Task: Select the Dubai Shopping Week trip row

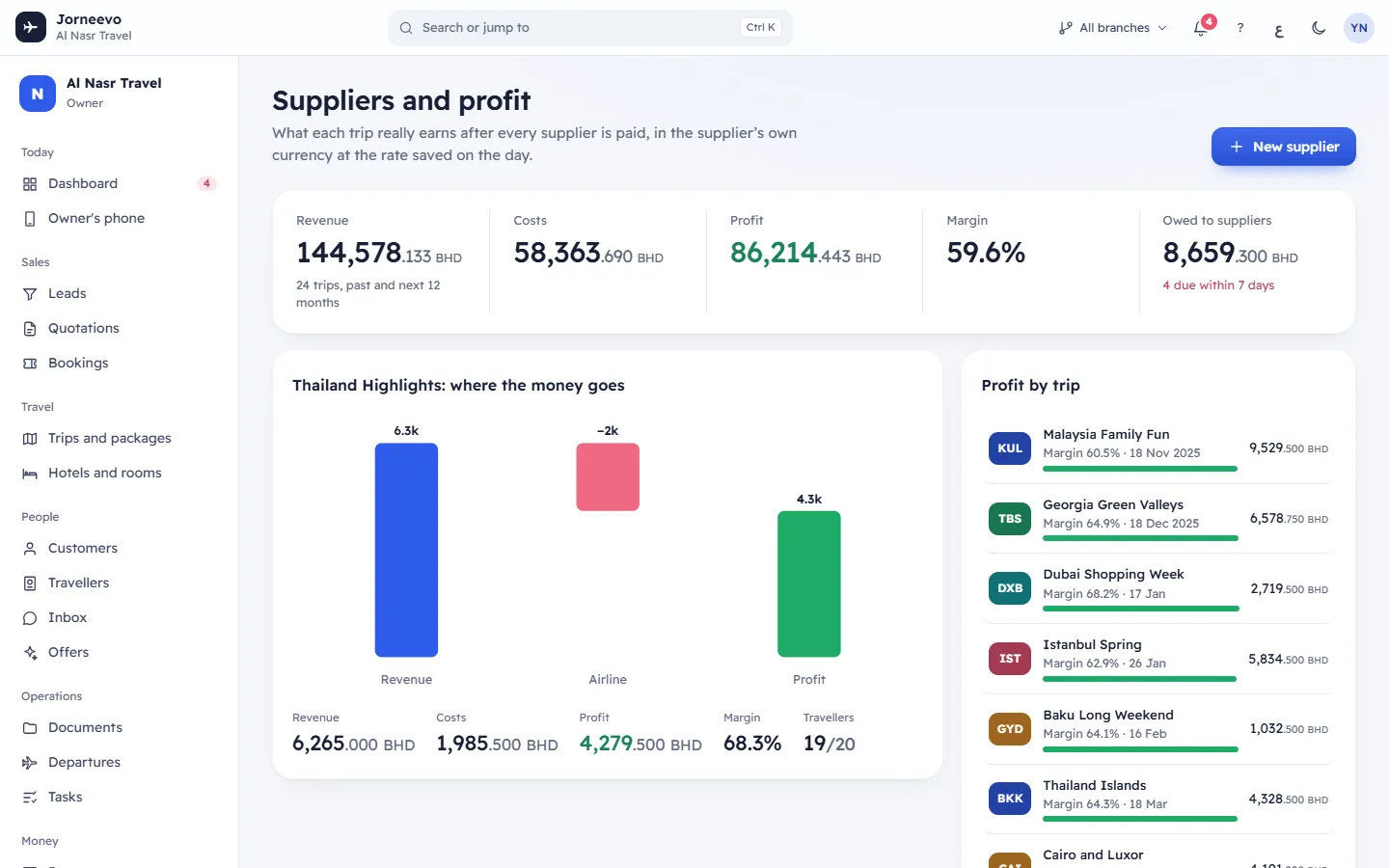Action: tap(1157, 588)
